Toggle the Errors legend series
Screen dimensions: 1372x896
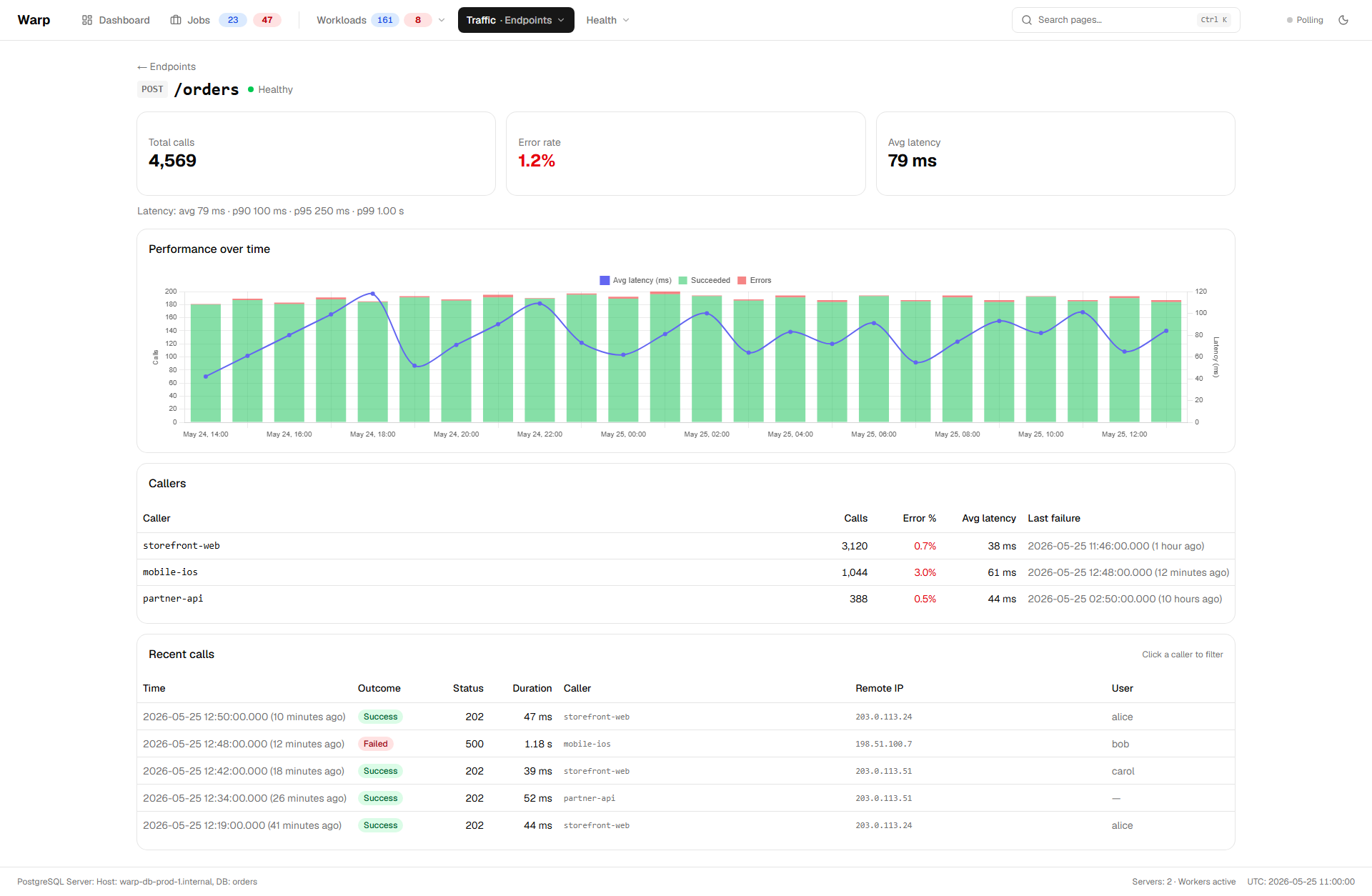tap(755, 280)
